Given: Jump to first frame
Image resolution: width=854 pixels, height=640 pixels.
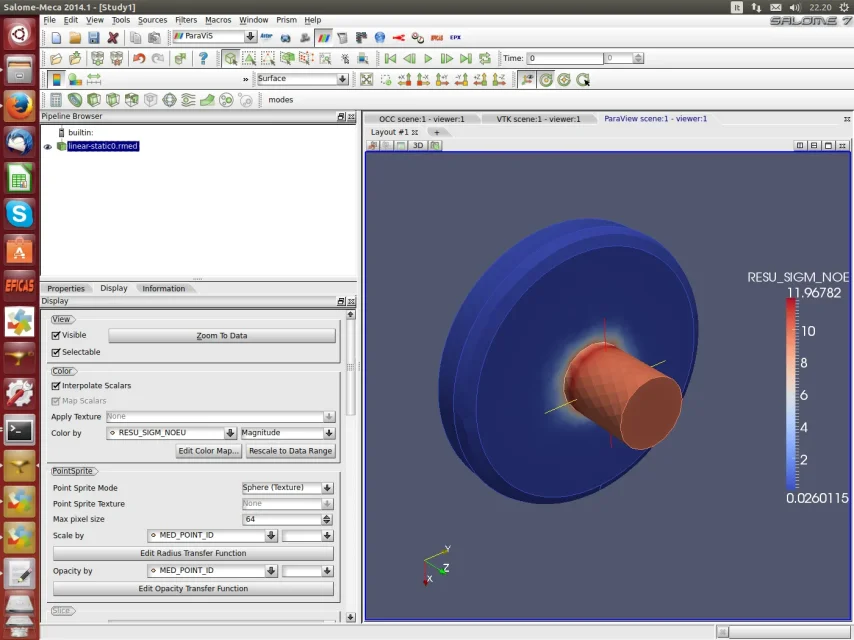Looking at the screenshot, I should coord(390,58).
